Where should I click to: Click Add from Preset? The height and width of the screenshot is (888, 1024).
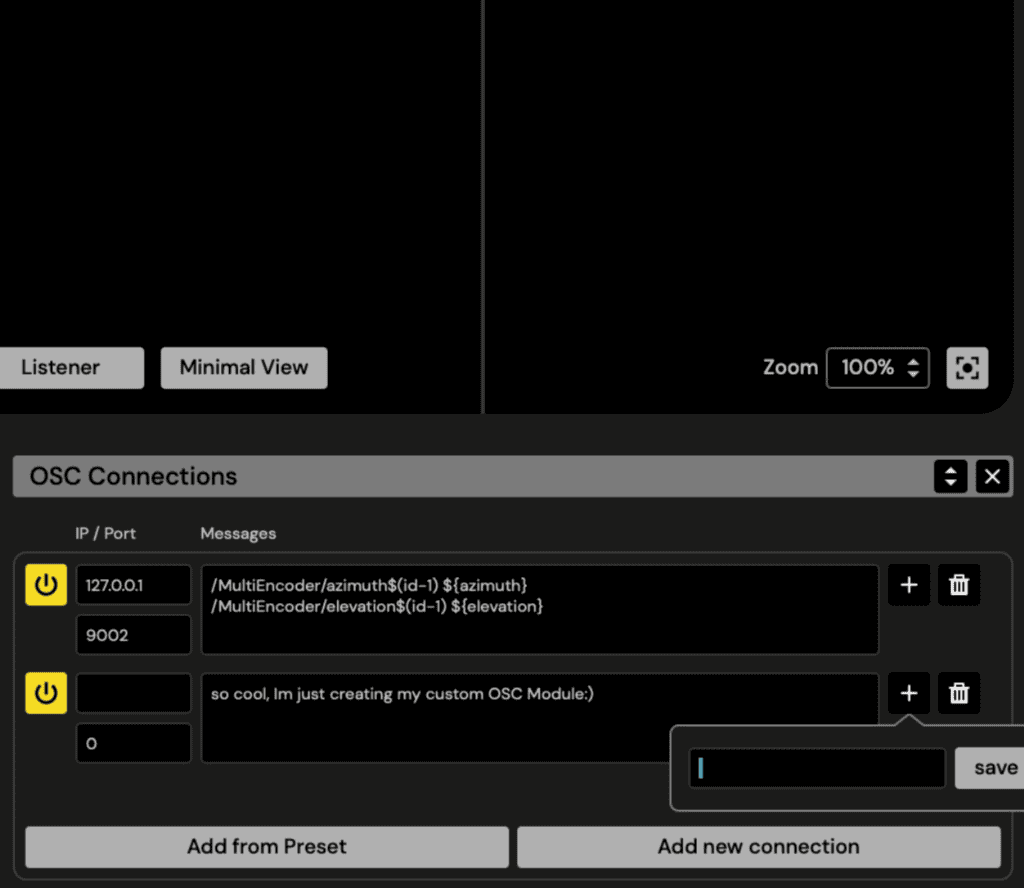click(x=266, y=847)
